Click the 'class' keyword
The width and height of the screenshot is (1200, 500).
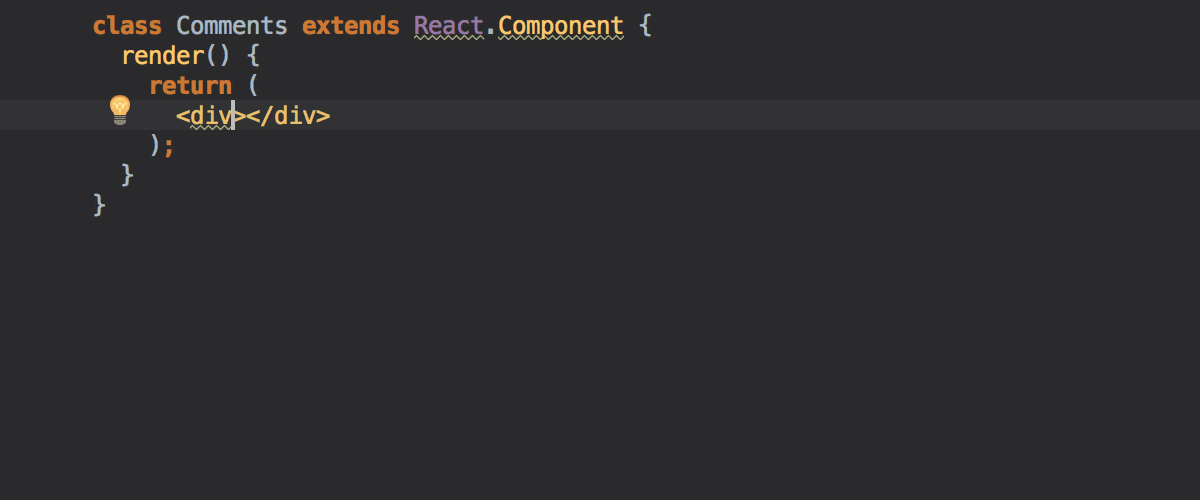127,25
